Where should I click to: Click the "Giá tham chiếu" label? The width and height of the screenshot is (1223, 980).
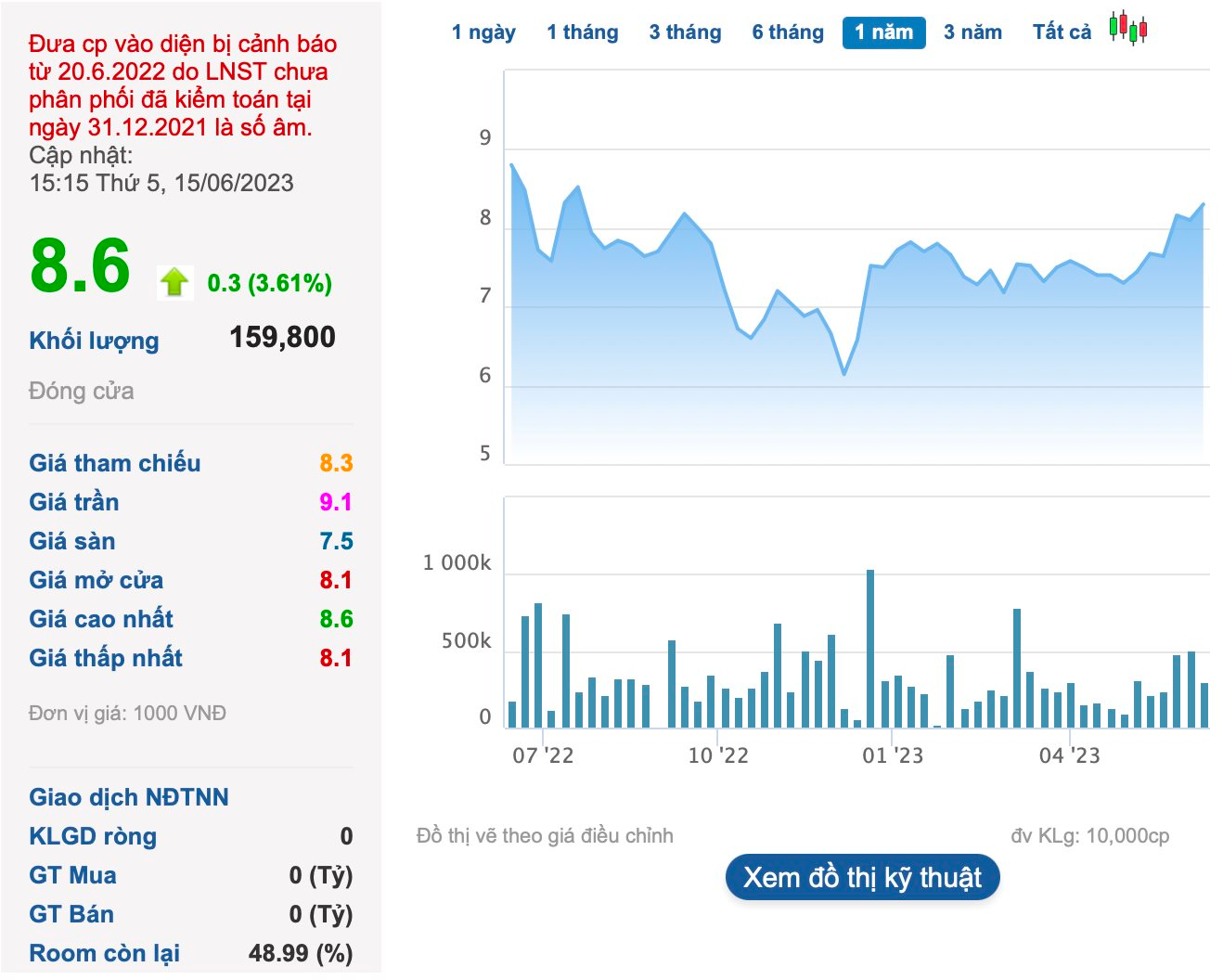coord(114,463)
